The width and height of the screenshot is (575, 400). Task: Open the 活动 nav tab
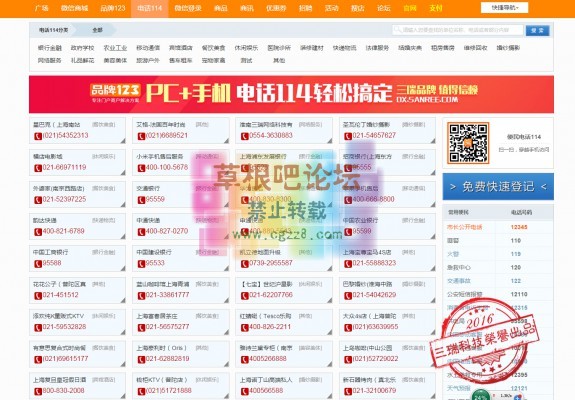pyautogui.click(x=332, y=8)
